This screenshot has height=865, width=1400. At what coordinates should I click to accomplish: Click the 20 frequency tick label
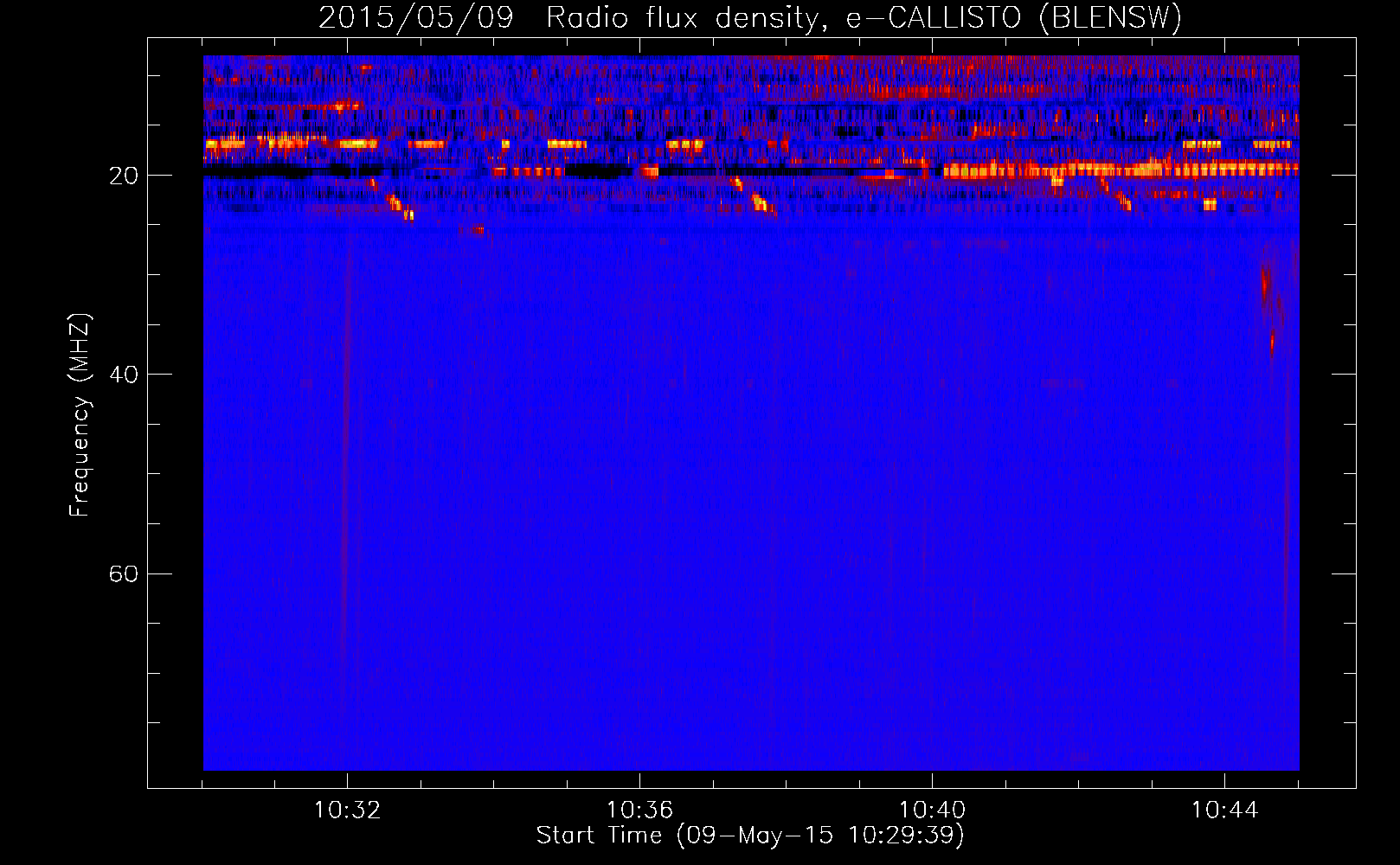point(124,176)
